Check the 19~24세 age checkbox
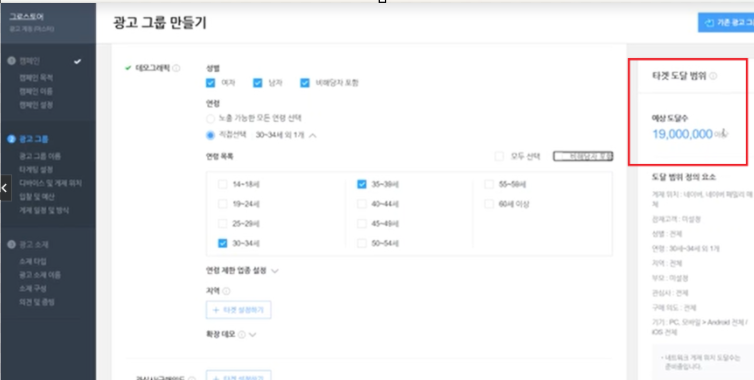This screenshot has width=754, height=380. [222, 204]
